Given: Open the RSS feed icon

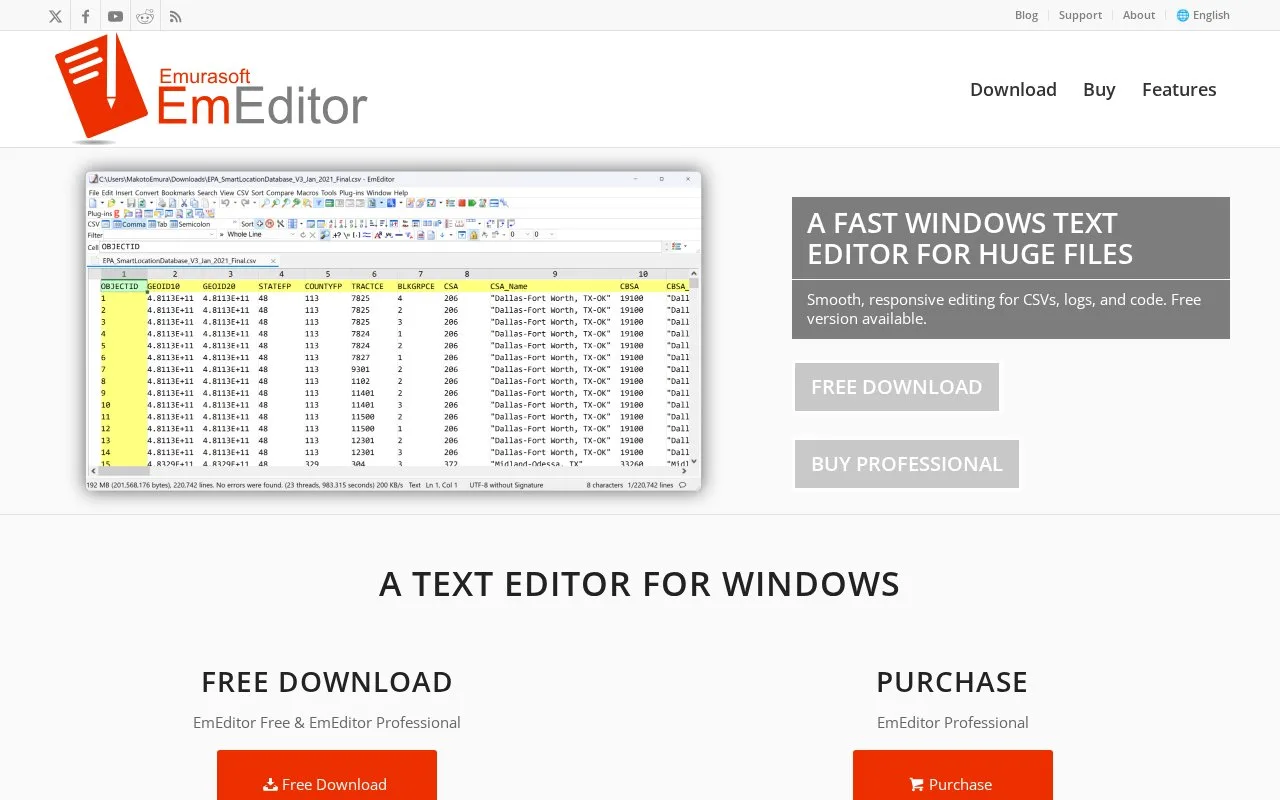Looking at the screenshot, I should pyautogui.click(x=175, y=16).
